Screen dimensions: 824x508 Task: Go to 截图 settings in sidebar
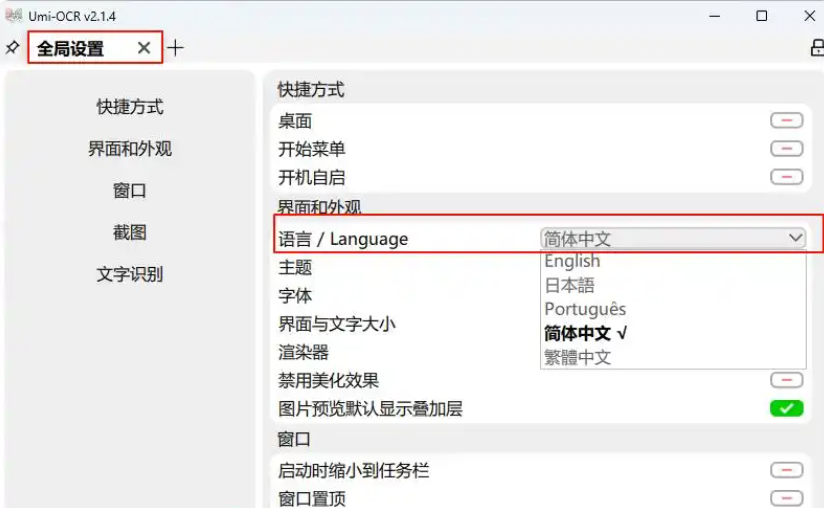(x=130, y=232)
